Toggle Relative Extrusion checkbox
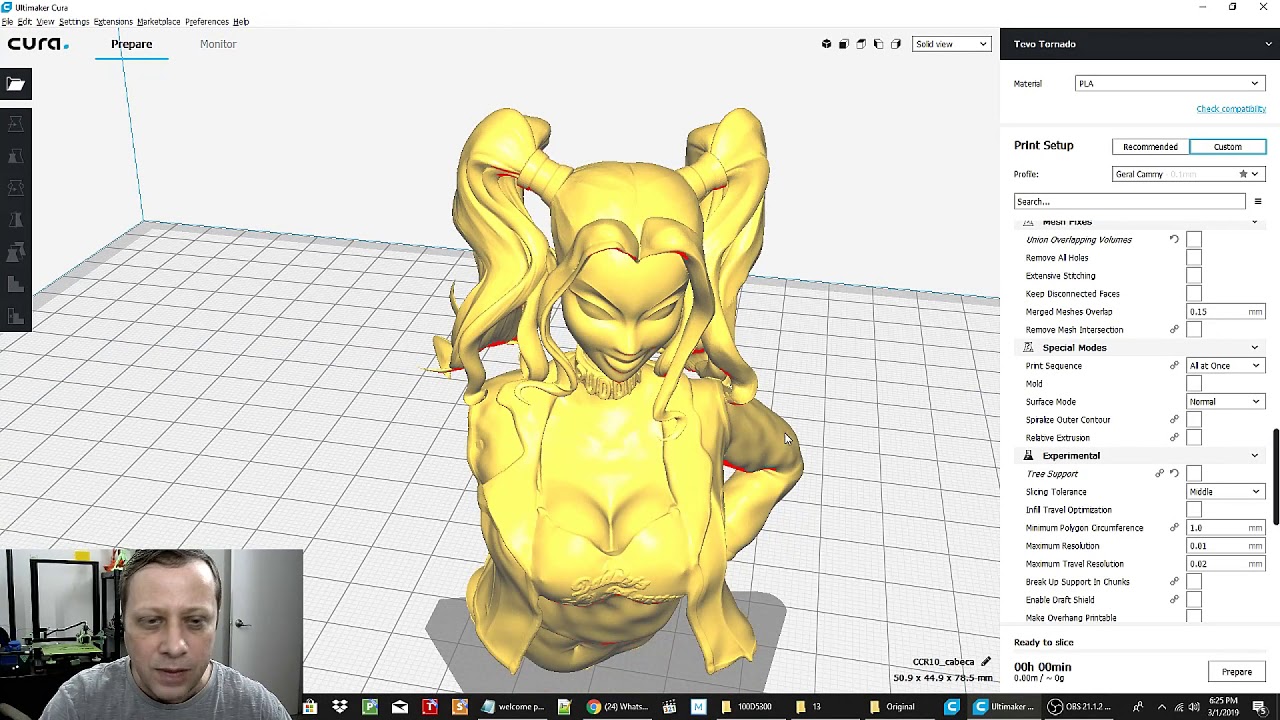 tap(1194, 438)
